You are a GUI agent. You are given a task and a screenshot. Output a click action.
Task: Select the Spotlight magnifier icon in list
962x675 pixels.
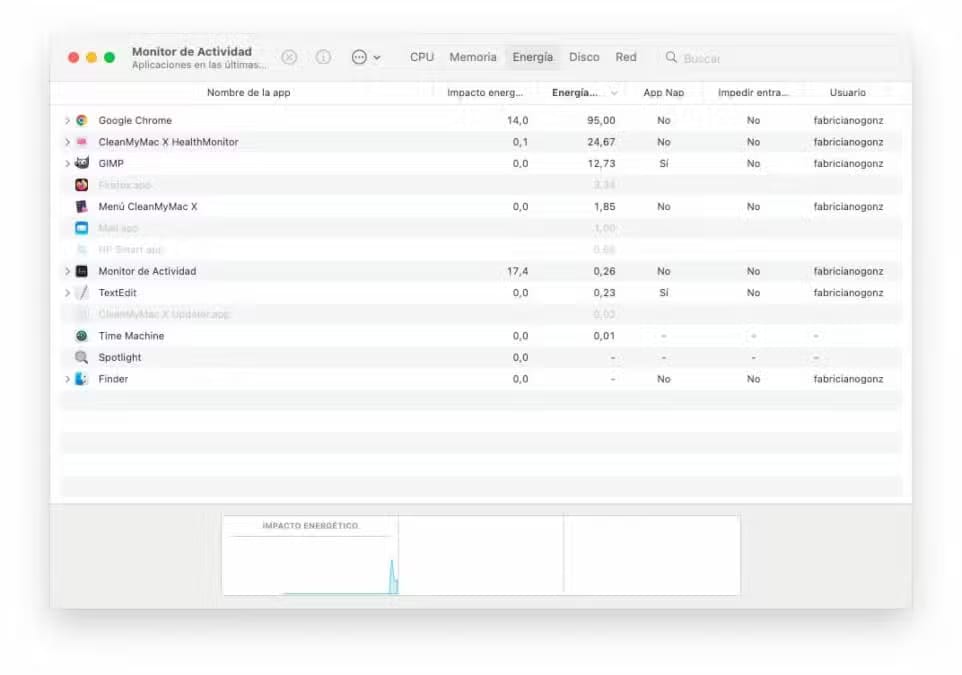point(82,357)
